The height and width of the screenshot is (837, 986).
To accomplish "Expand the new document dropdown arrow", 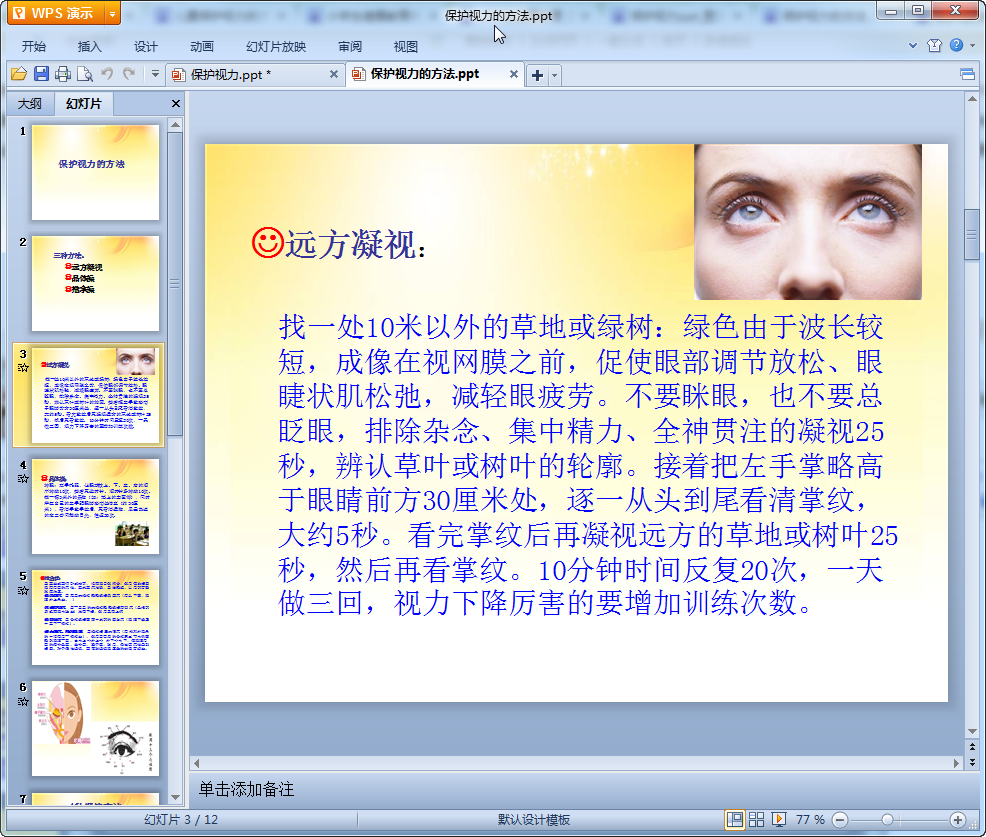I will click(x=554, y=75).
